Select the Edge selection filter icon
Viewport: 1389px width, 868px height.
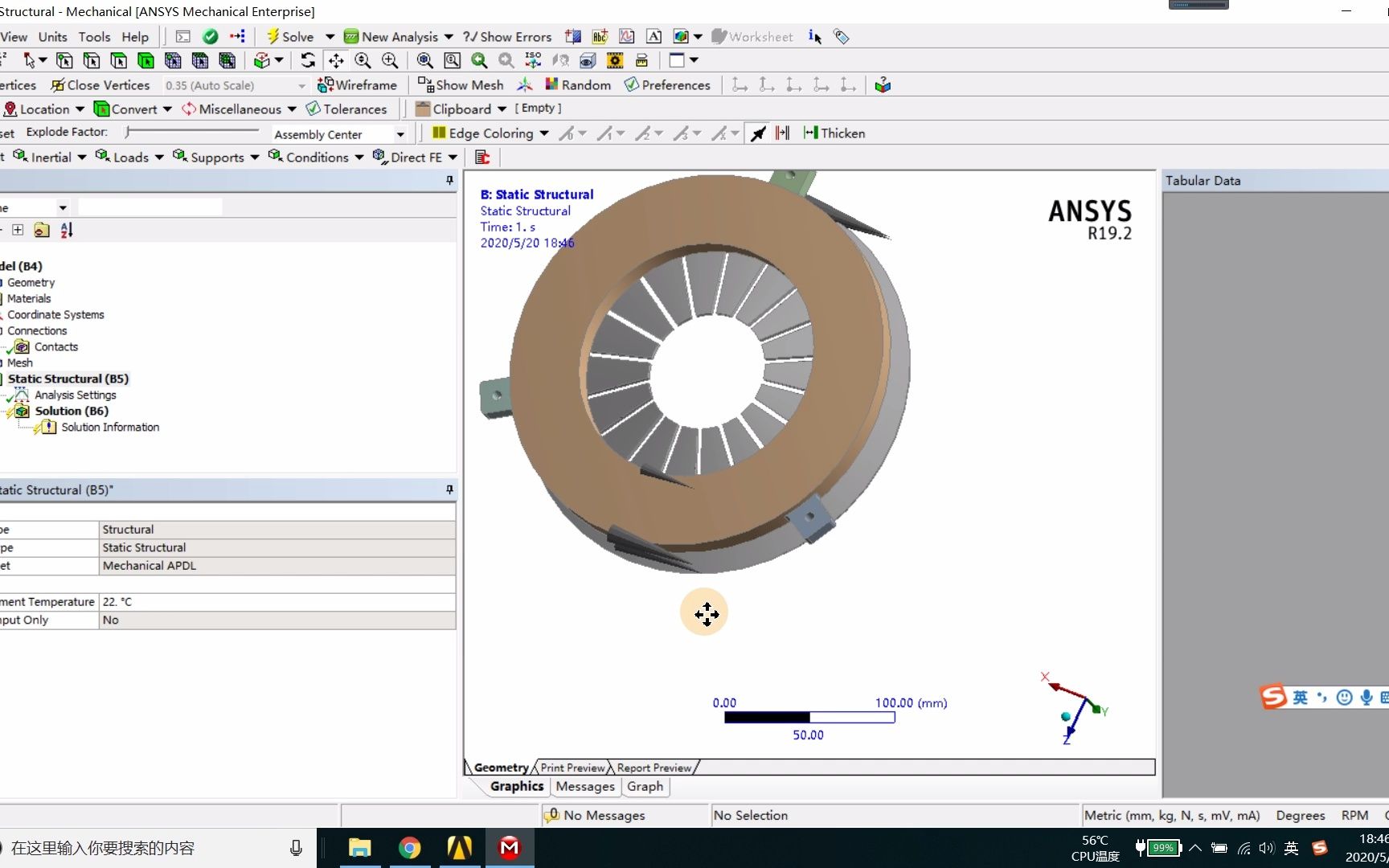click(92, 60)
